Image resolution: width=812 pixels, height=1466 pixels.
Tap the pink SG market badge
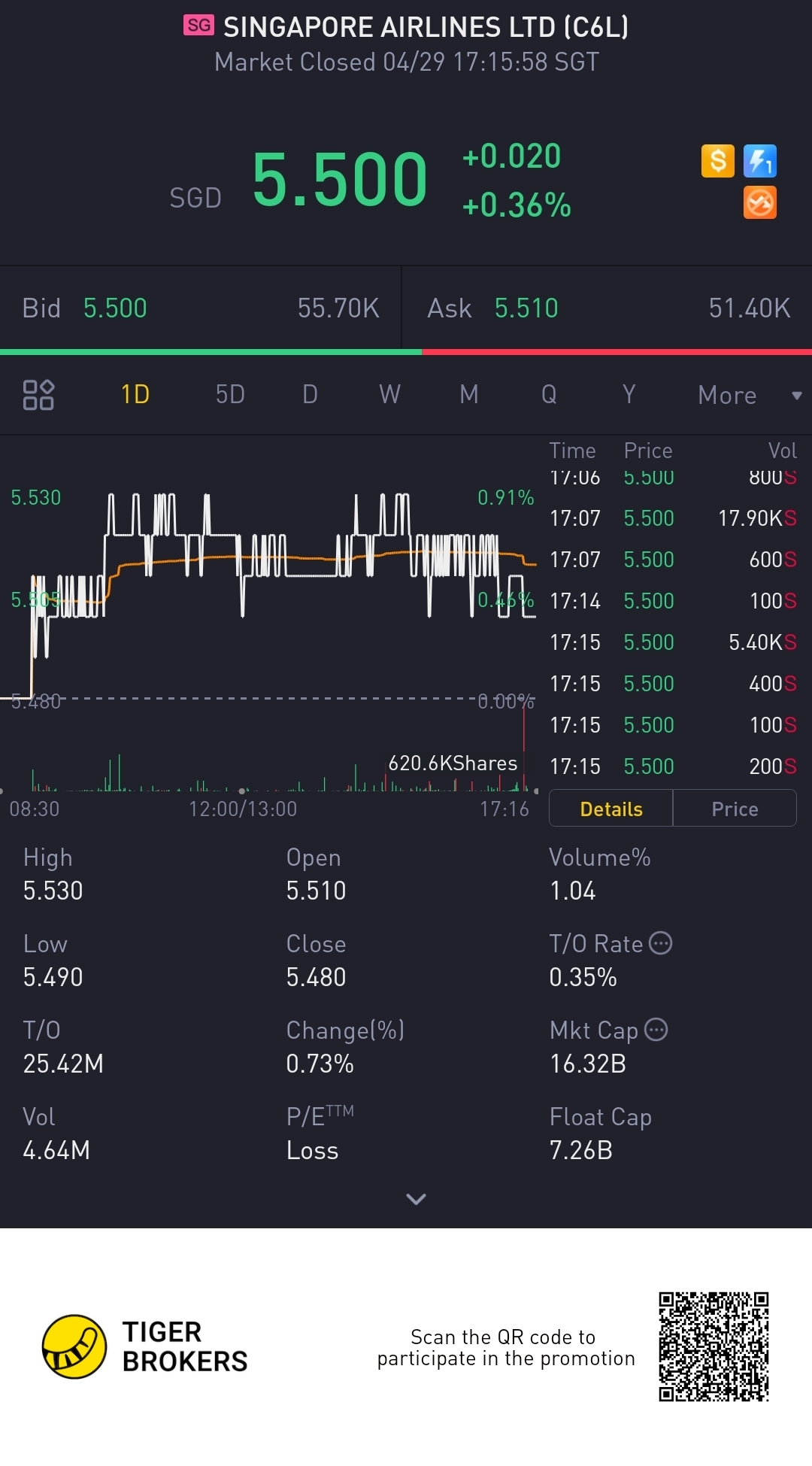tap(198, 26)
